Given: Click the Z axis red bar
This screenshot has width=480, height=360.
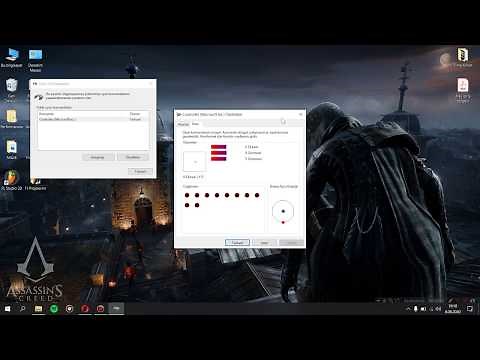Looking at the screenshot, I should tap(219, 147).
